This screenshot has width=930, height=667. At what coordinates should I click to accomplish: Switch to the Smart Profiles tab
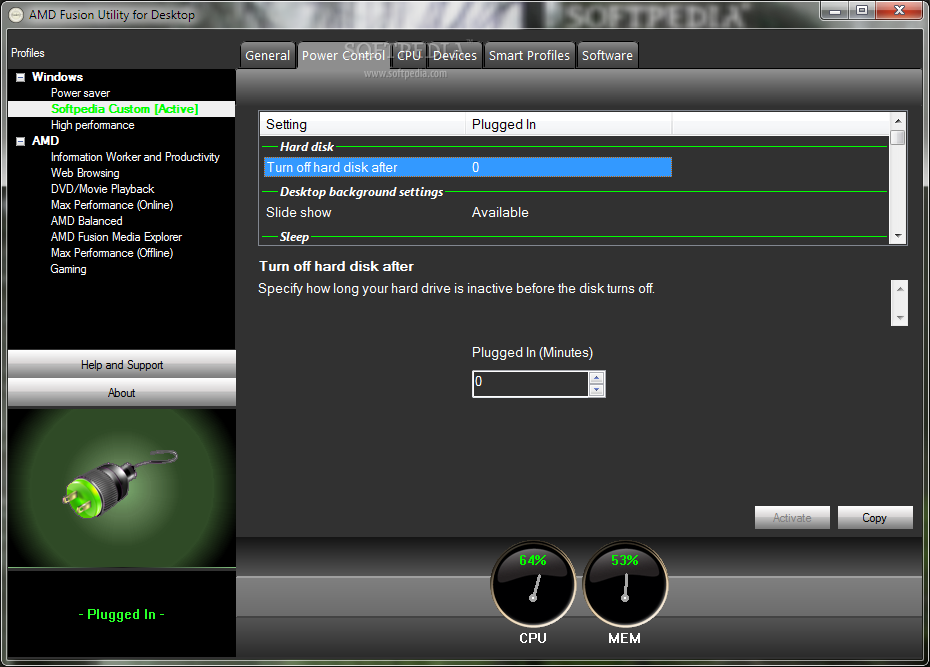pyautogui.click(x=529, y=56)
